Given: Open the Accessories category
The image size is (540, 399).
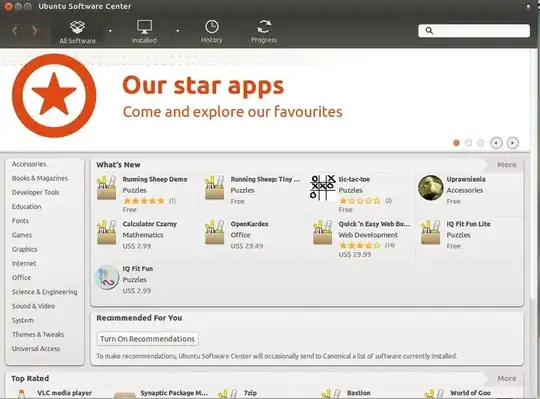Looking at the screenshot, I should (x=29, y=164).
